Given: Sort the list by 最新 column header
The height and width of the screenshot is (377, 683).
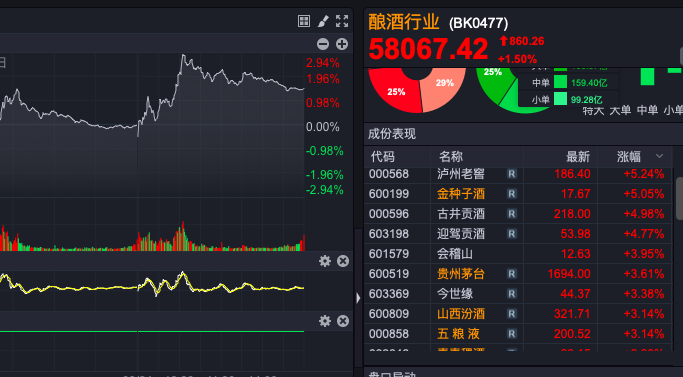Looking at the screenshot, I should 578,156.
